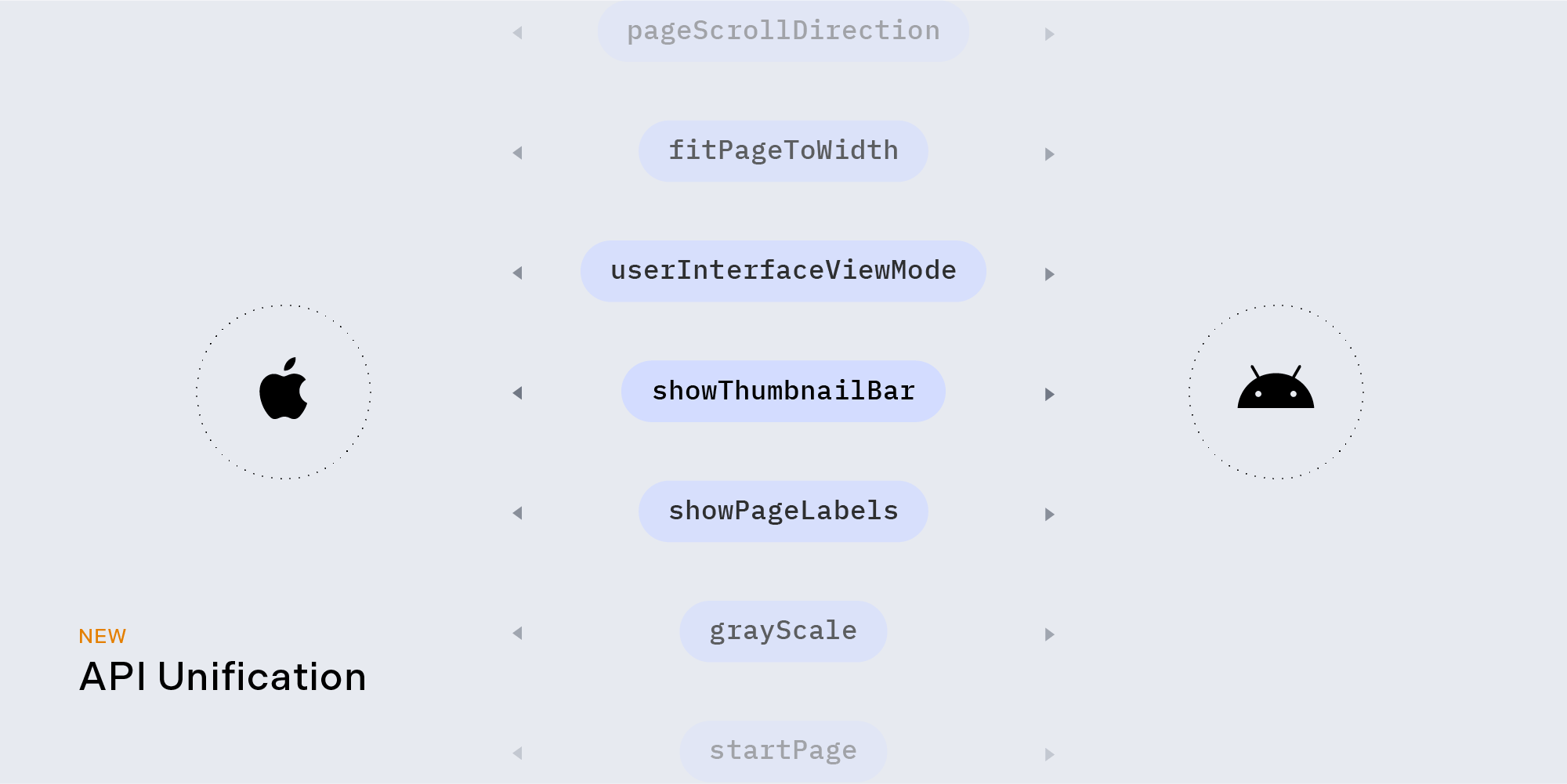Click the API Unification heading

pyautogui.click(x=223, y=677)
